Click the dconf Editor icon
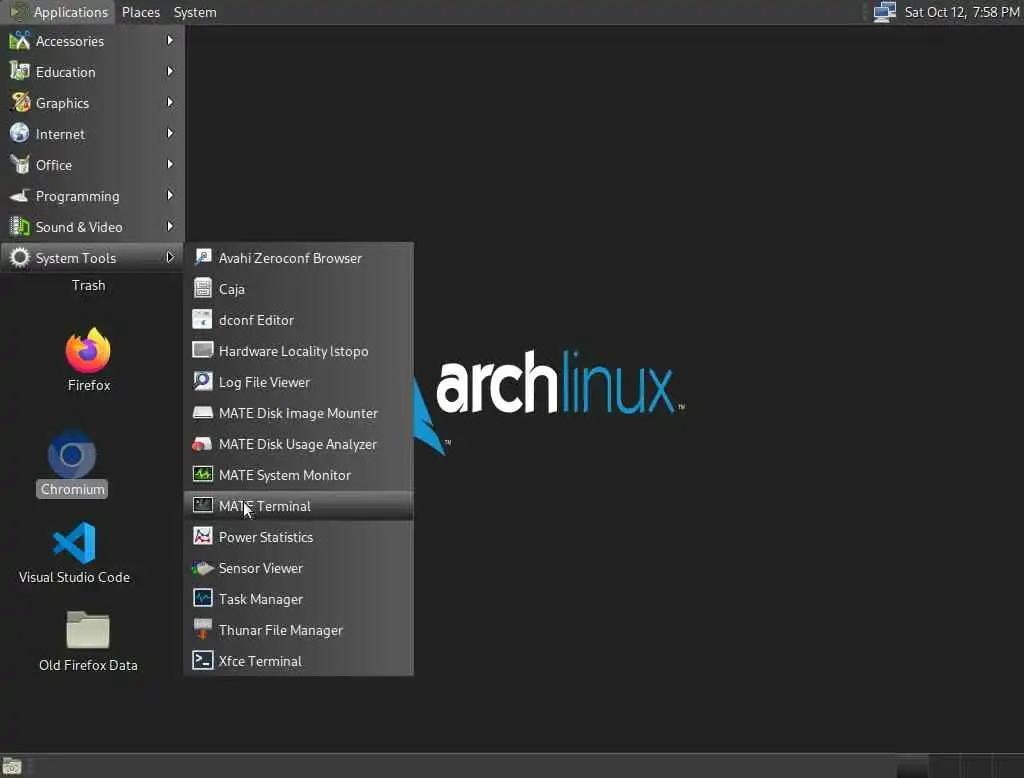This screenshot has width=1024, height=778. 202,319
